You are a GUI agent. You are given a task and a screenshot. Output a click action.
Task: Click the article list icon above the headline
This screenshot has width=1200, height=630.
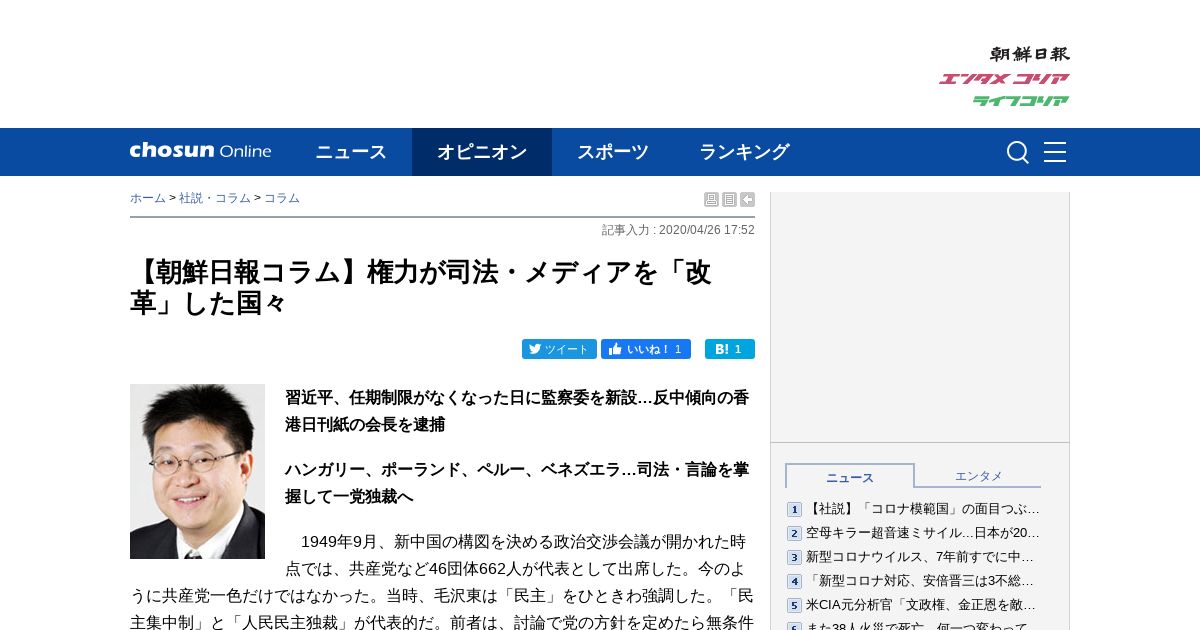729,200
